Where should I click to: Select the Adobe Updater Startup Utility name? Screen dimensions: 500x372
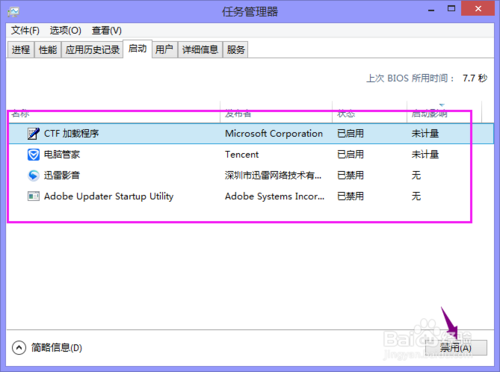click(109, 196)
